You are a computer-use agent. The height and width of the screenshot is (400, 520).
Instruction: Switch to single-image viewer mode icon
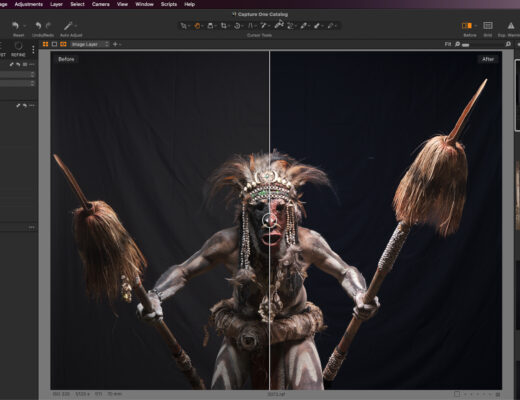54,44
